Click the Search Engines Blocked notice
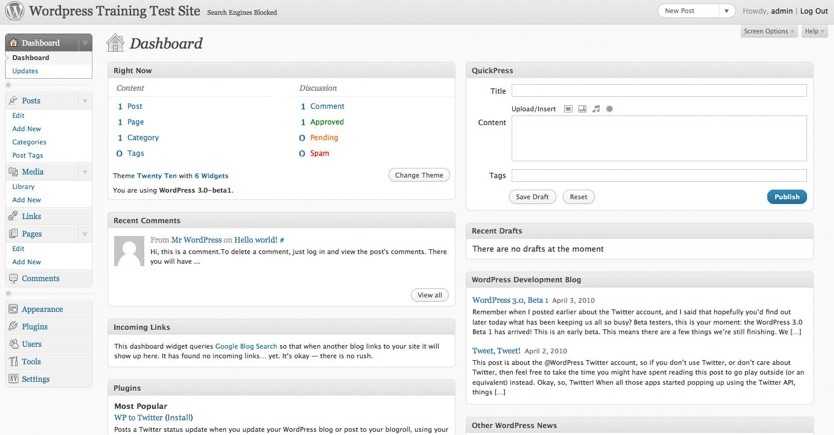 pos(242,12)
